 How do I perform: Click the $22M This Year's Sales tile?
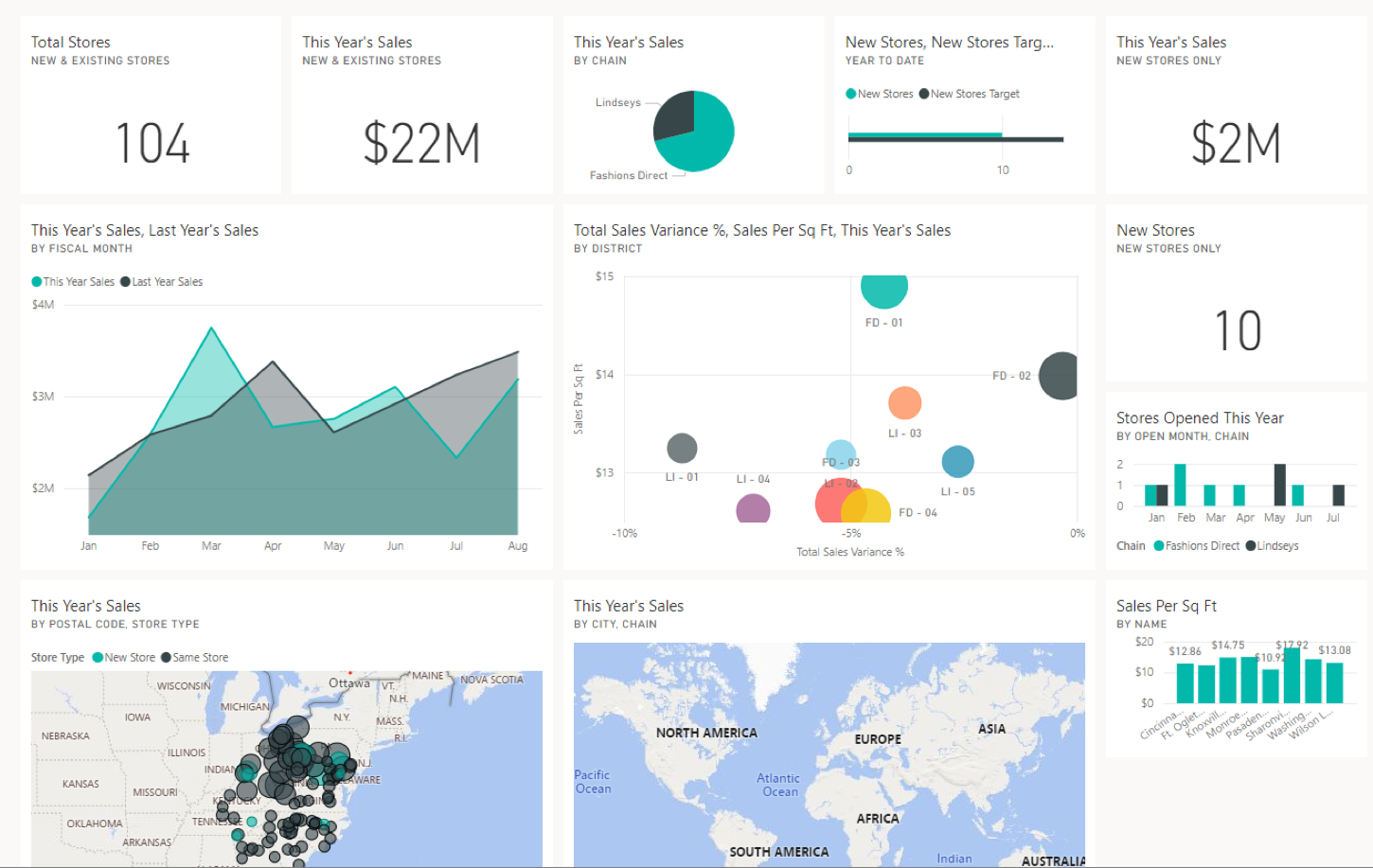pos(421,142)
